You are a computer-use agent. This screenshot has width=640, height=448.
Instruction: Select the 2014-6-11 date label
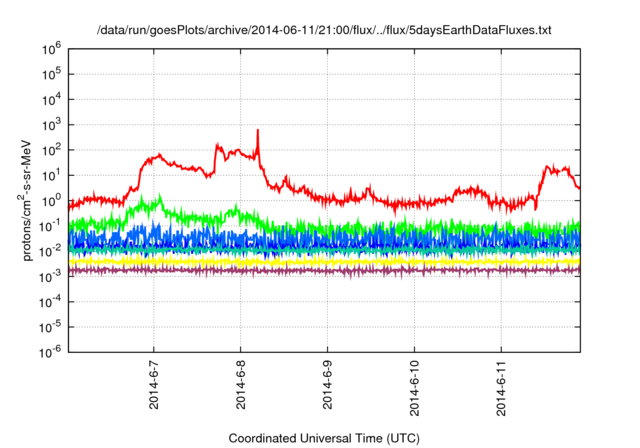pyautogui.click(x=501, y=388)
